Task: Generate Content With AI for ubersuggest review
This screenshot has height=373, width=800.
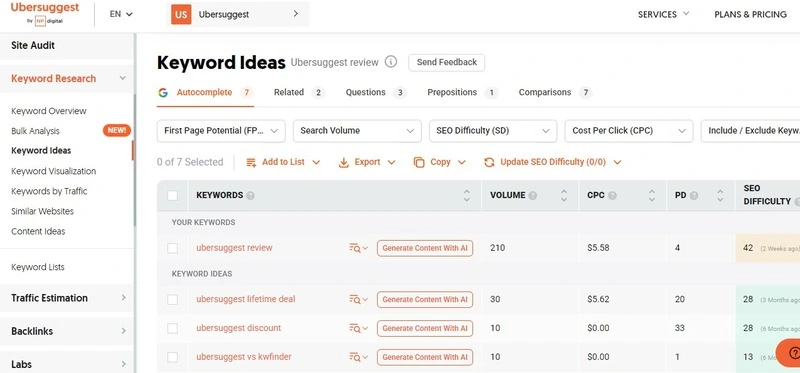Action: 425,248
